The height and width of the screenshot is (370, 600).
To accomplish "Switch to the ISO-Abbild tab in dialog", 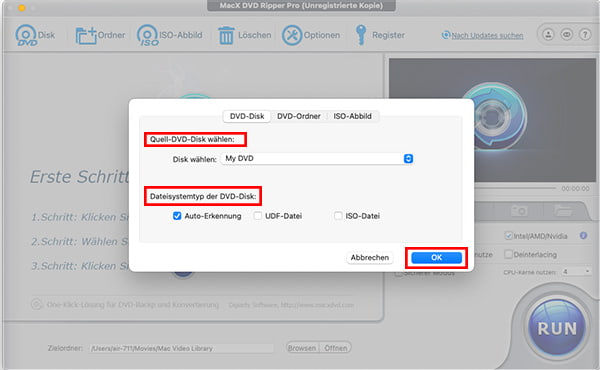I will coord(352,116).
